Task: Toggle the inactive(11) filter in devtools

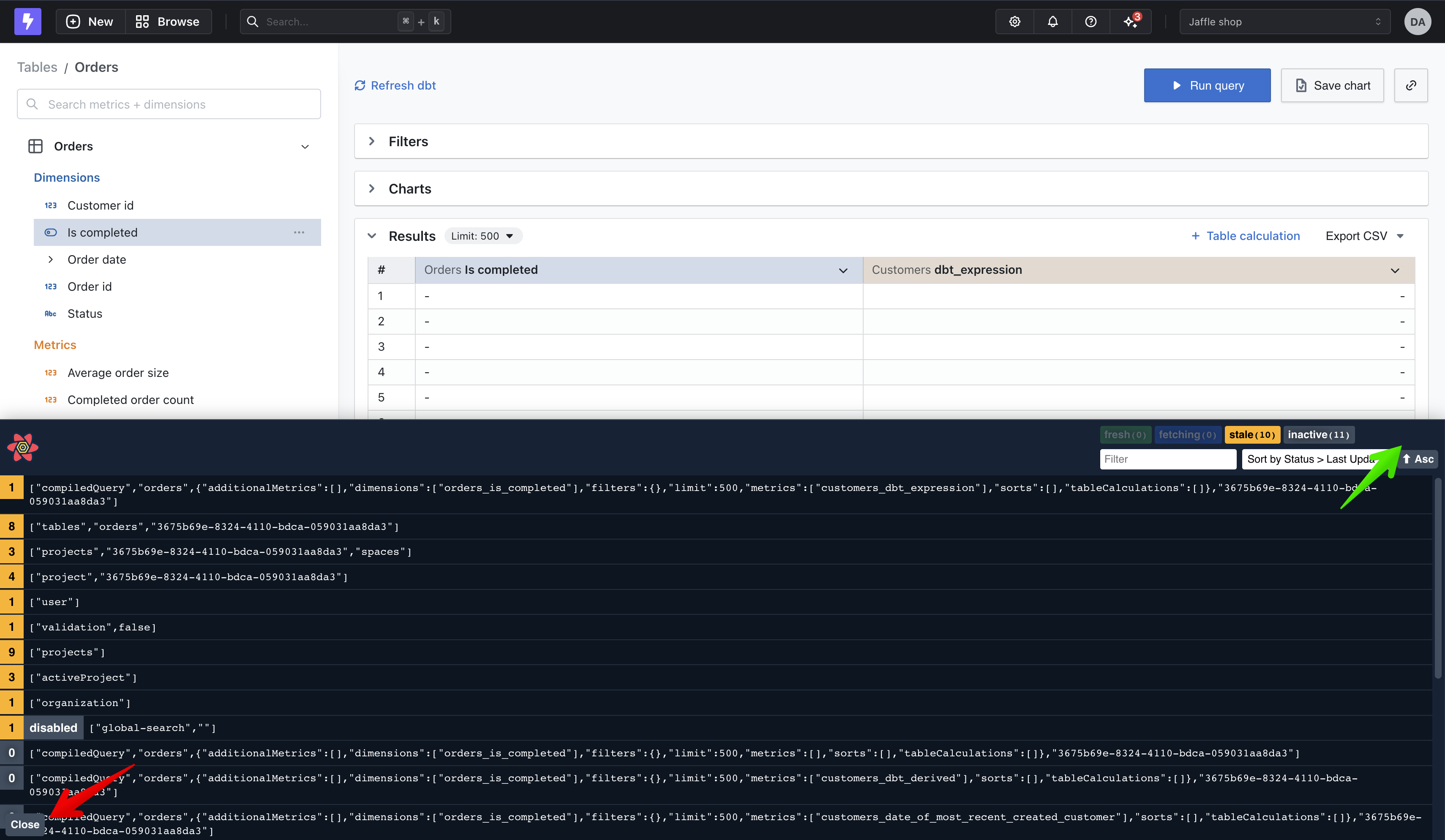Action: [x=1318, y=435]
